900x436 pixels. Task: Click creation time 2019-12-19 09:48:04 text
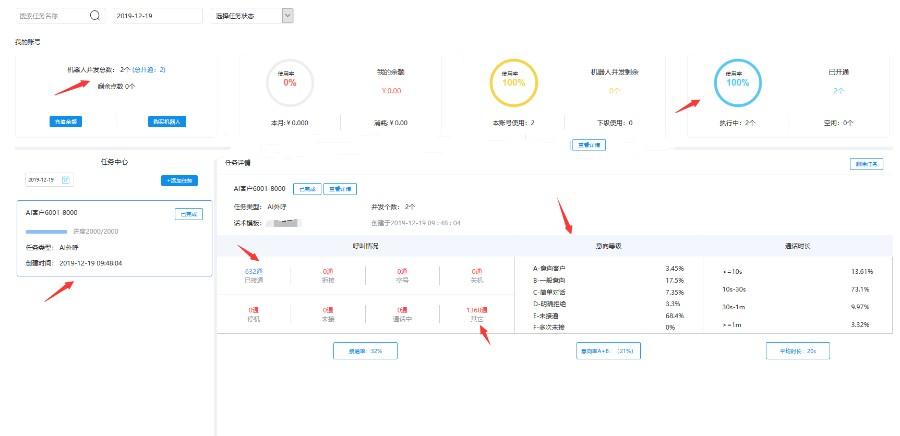91,263
